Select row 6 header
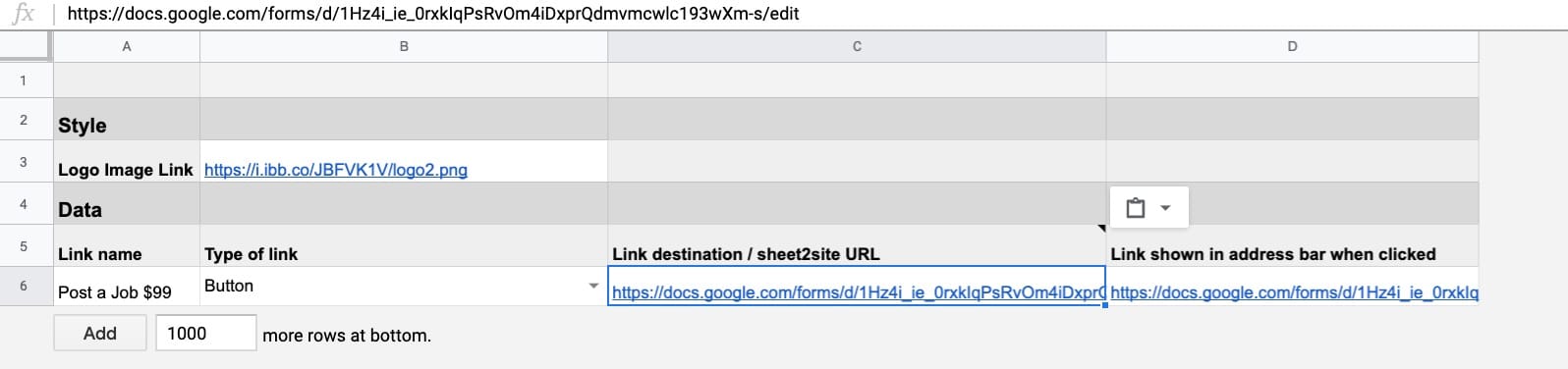The image size is (1568, 369). tap(24, 286)
